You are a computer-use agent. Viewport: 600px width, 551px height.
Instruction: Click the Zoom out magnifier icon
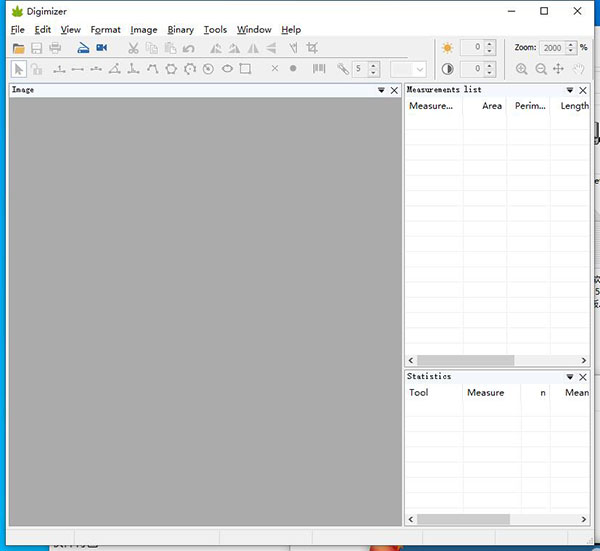point(541,69)
